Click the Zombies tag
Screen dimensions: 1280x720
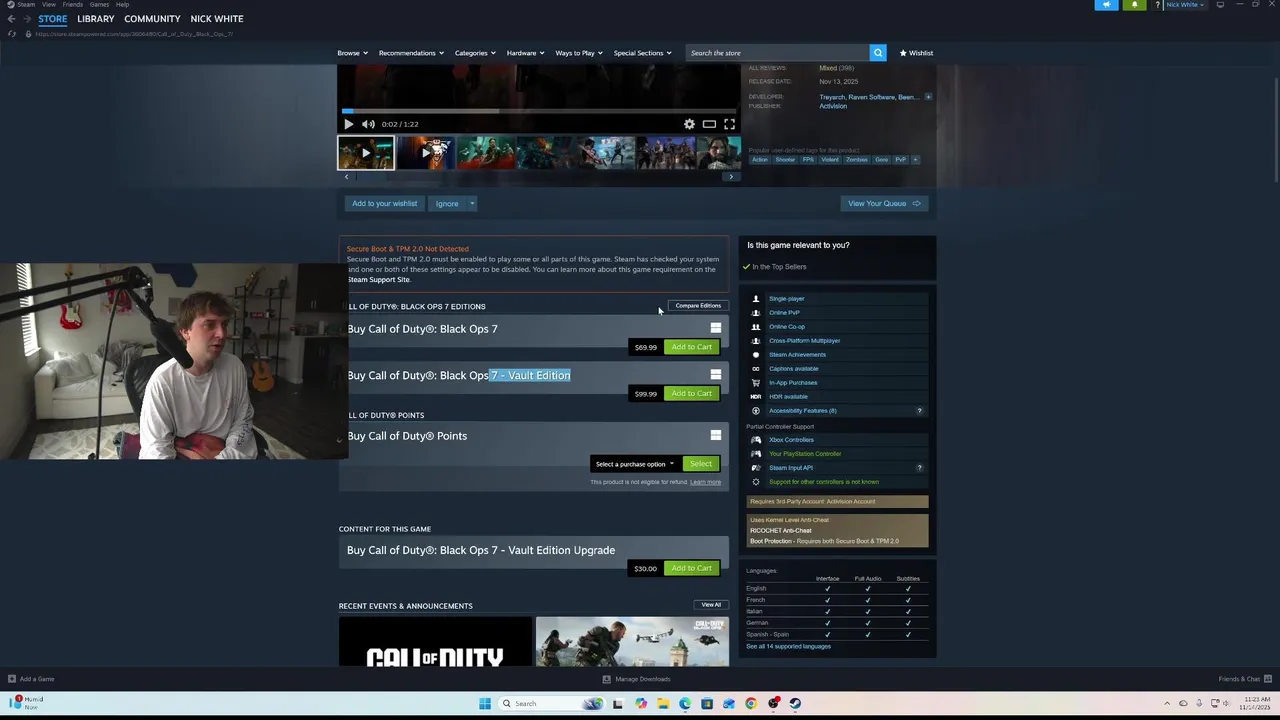click(x=857, y=160)
